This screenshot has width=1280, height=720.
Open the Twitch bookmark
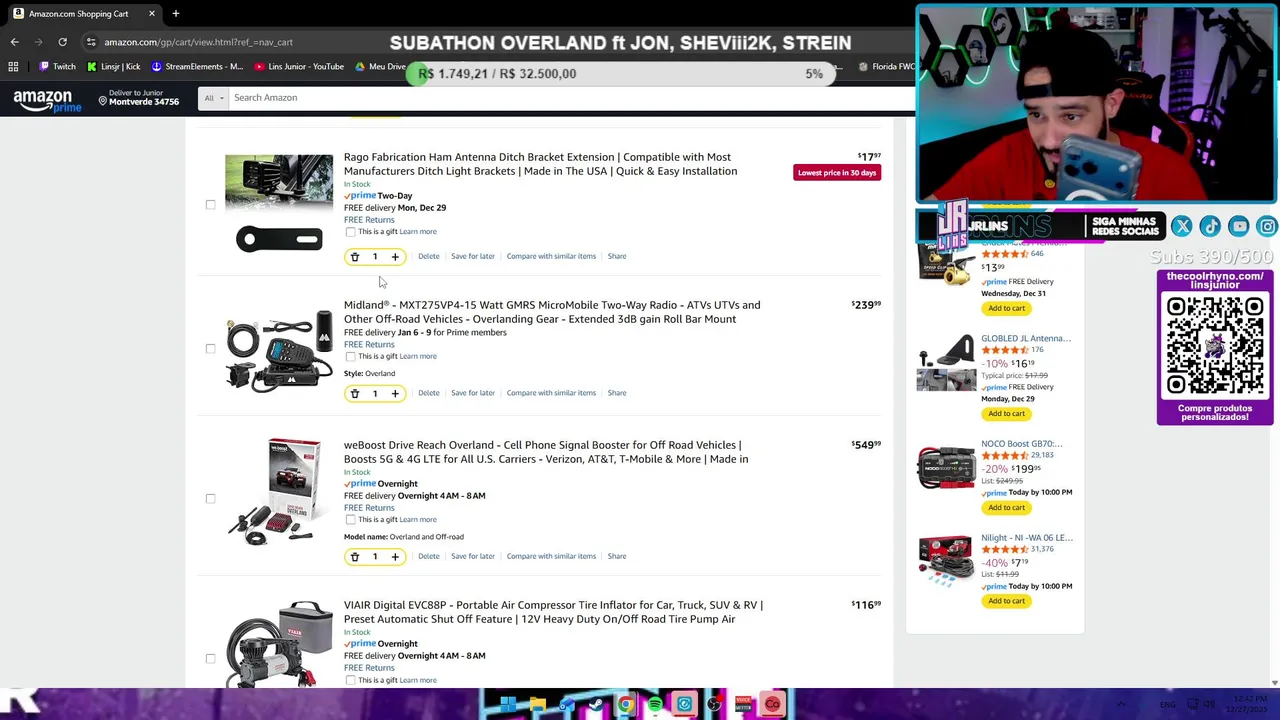point(57,67)
